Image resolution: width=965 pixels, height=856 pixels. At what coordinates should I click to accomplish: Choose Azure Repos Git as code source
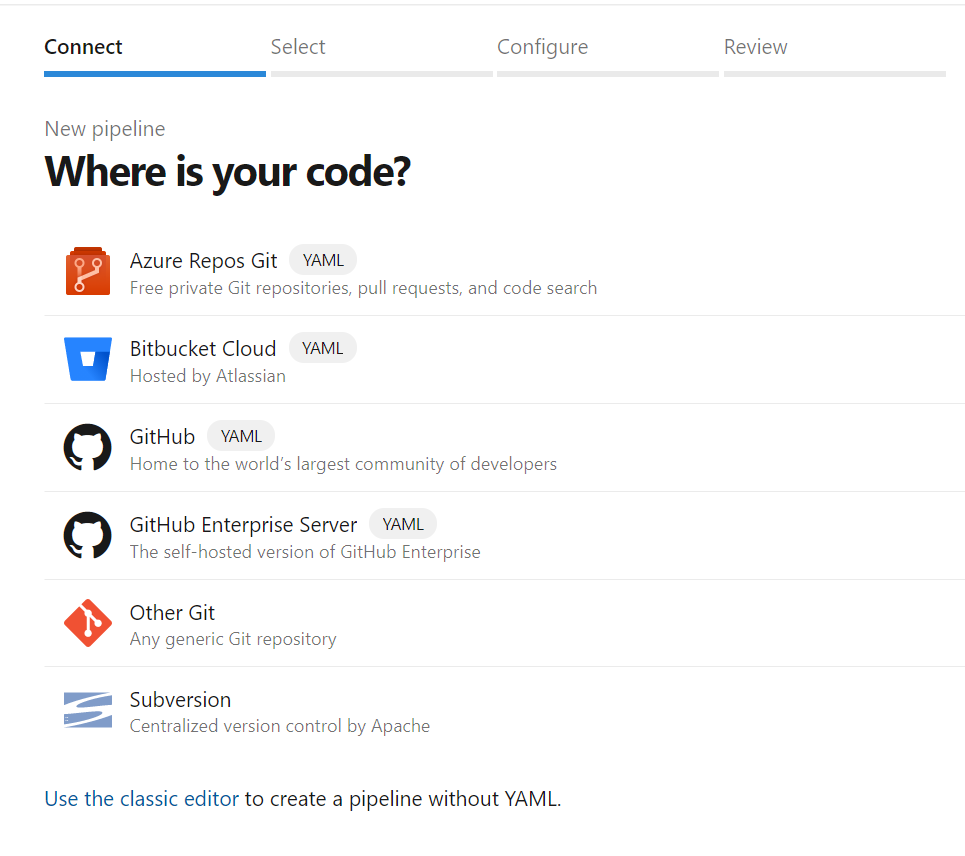tap(203, 261)
